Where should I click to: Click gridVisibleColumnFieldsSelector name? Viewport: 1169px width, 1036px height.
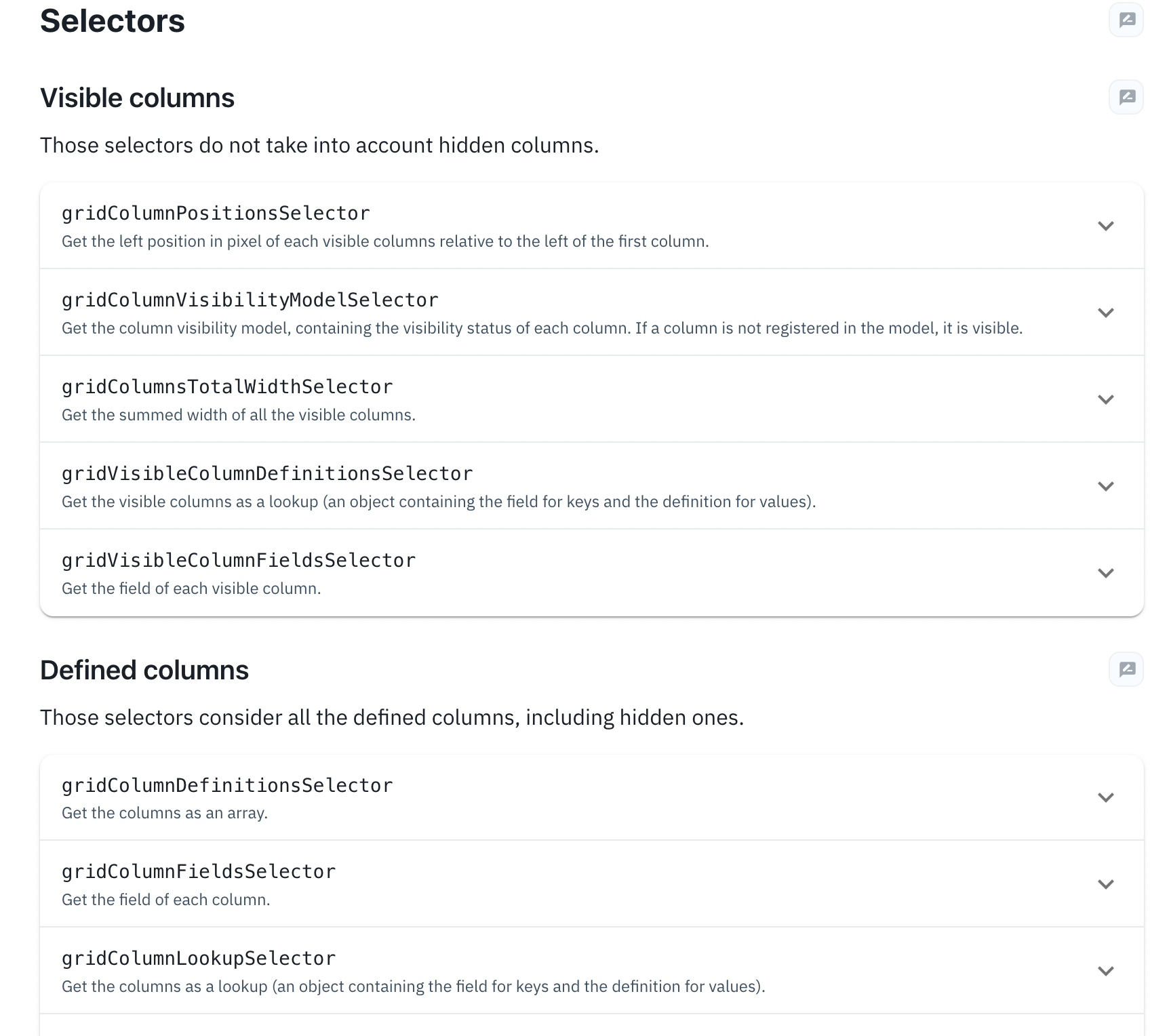pos(239,561)
